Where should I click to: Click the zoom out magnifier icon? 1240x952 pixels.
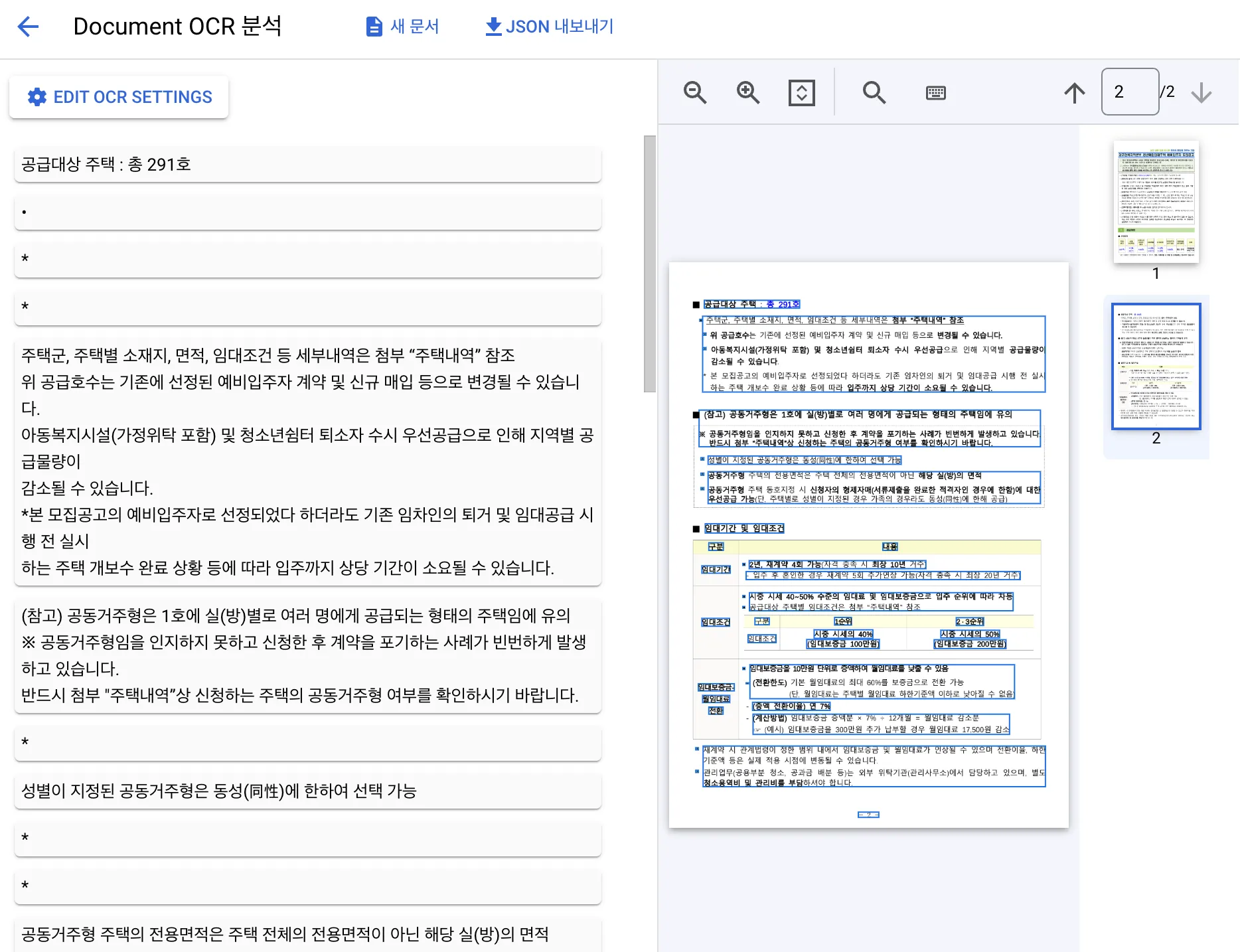click(x=695, y=92)
